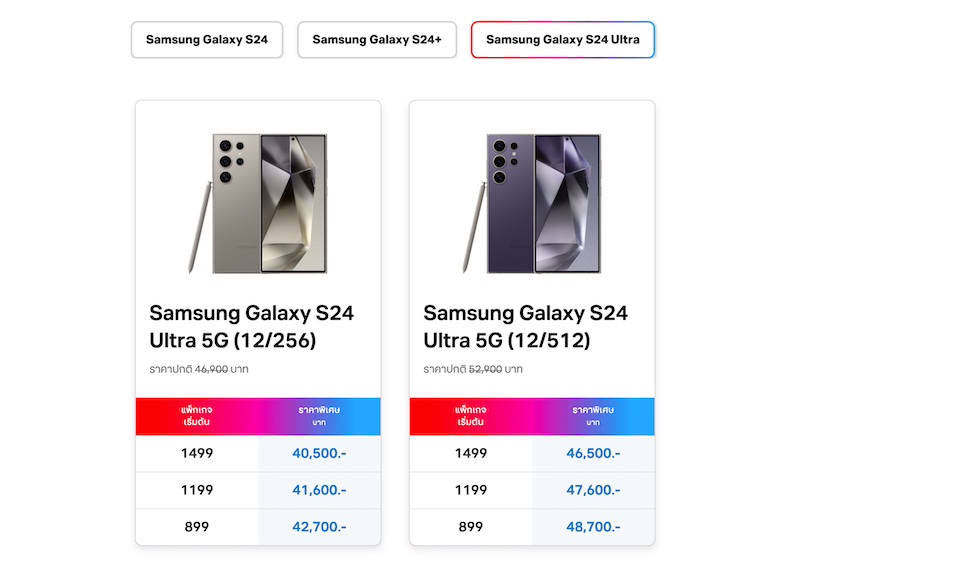Select the 47,600.- special price

593,490
